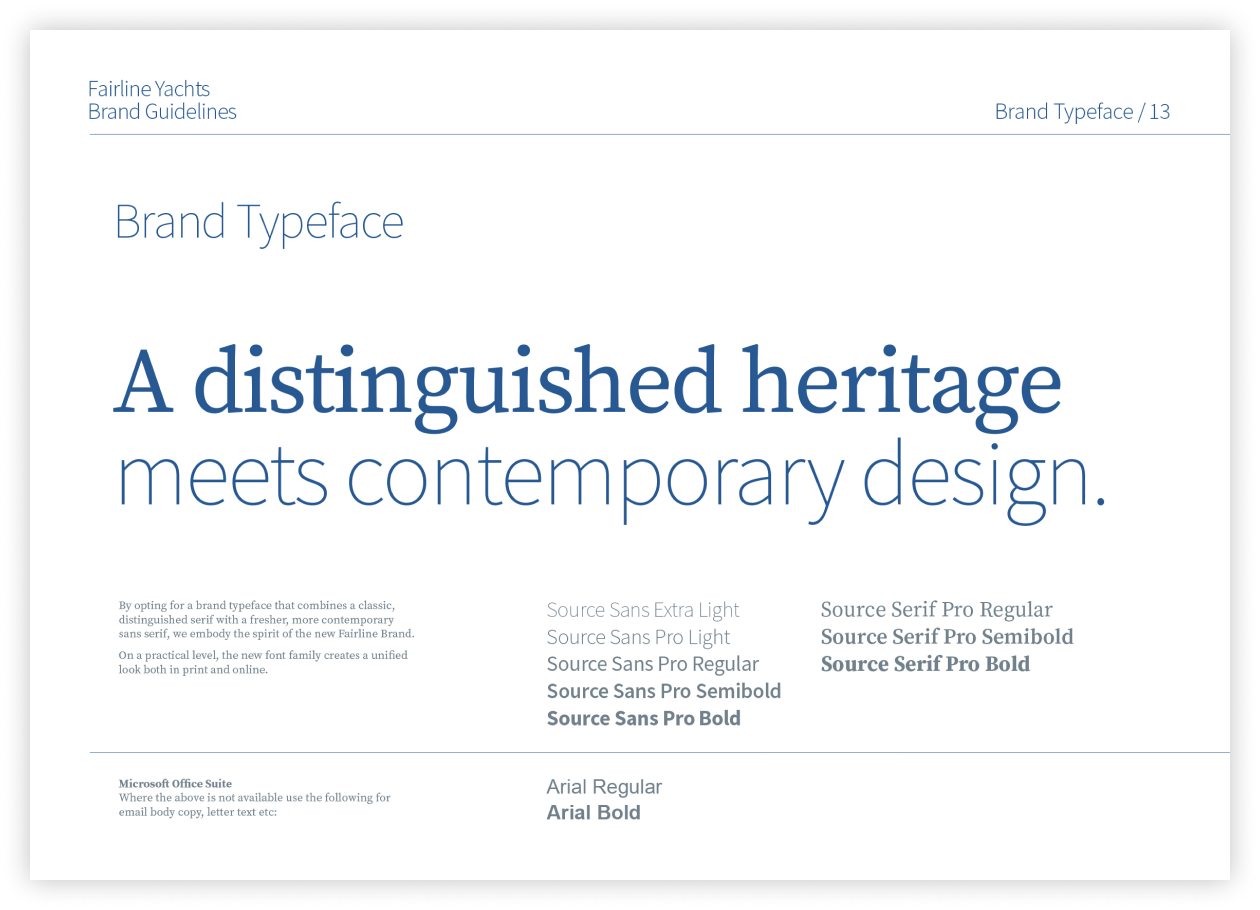
Task: Click the meets contemporary design headline
Action: (611, 478)
